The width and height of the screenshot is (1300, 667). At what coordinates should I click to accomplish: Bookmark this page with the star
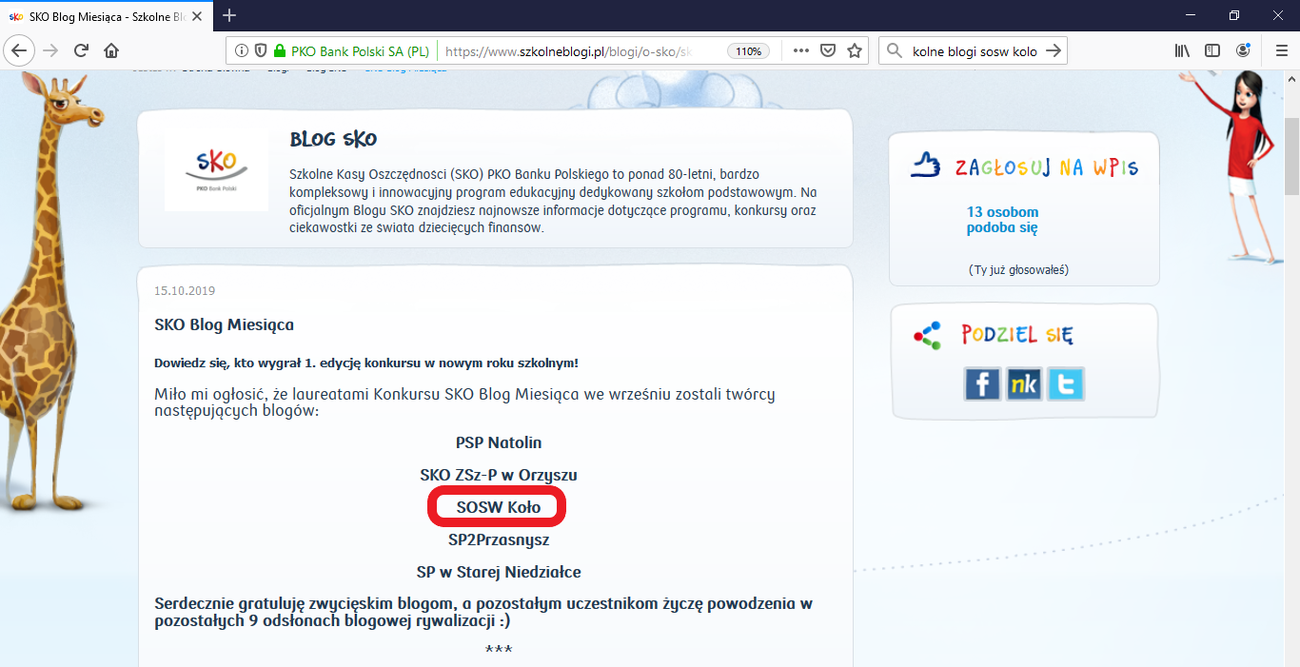click(x=854, y=51)
